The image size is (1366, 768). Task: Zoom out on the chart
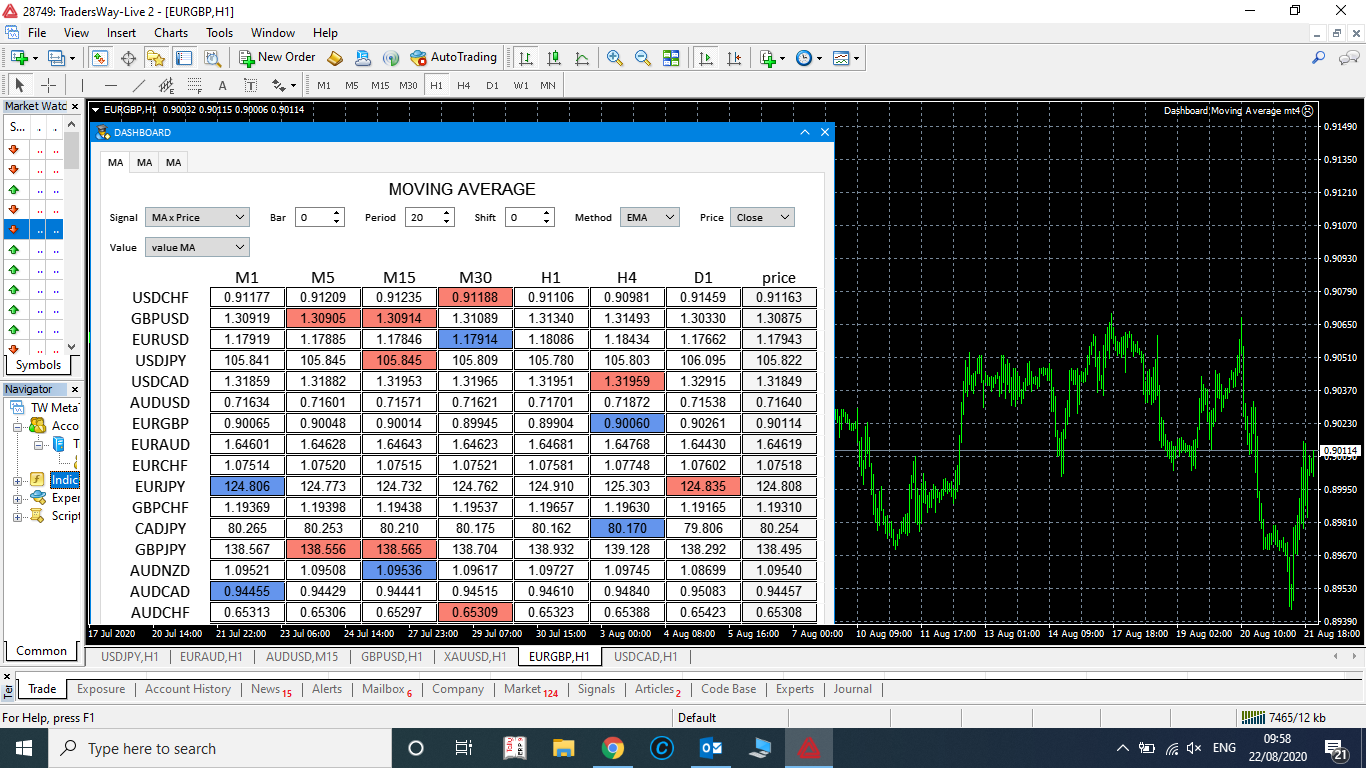point(643,58)
